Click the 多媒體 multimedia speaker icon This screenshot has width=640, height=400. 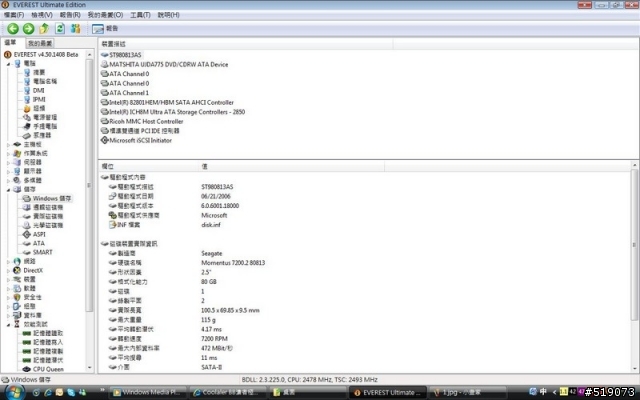[17, 180]
